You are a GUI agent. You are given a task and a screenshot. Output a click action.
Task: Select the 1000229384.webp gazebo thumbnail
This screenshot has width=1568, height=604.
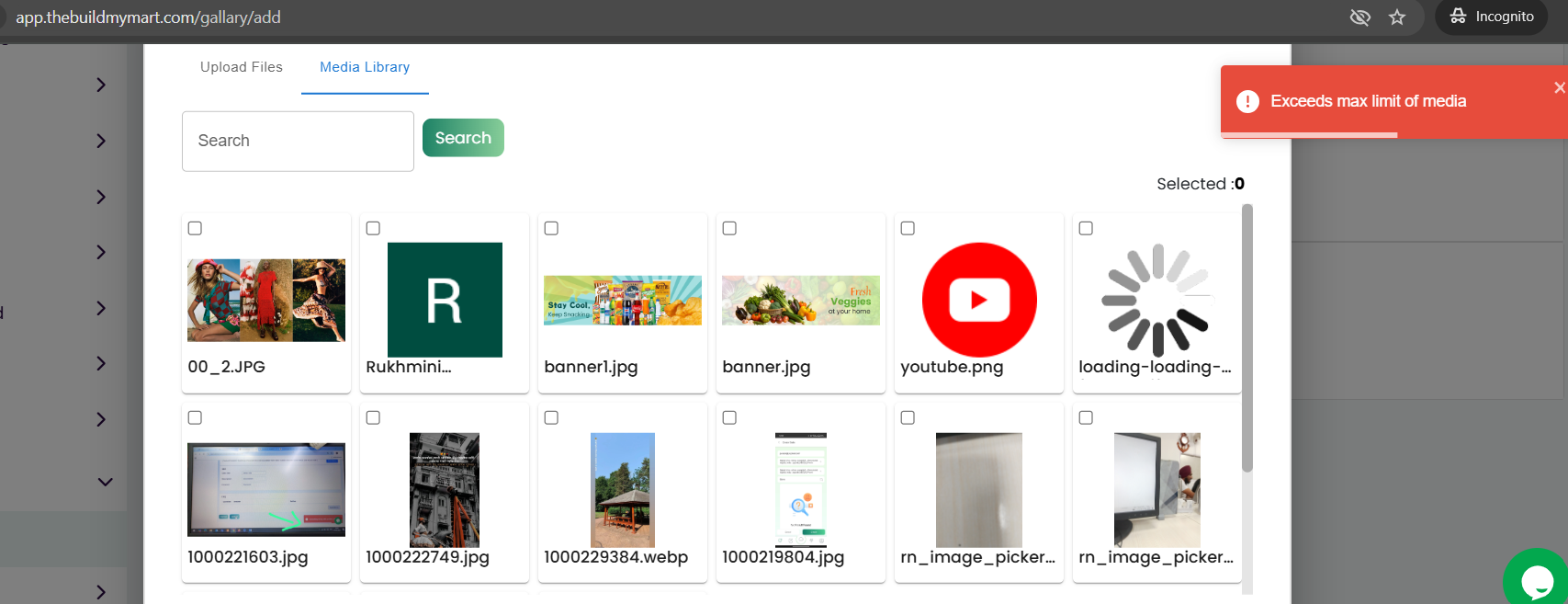click(623, 490)
